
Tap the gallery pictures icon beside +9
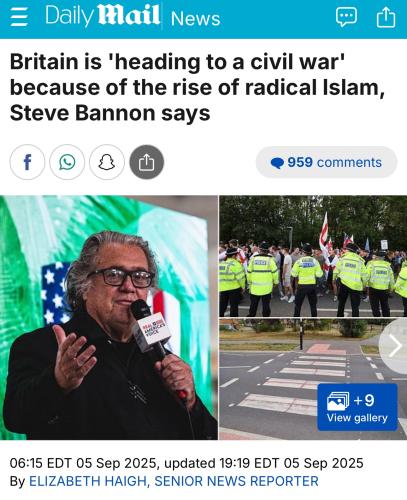(x=338, y=401)
